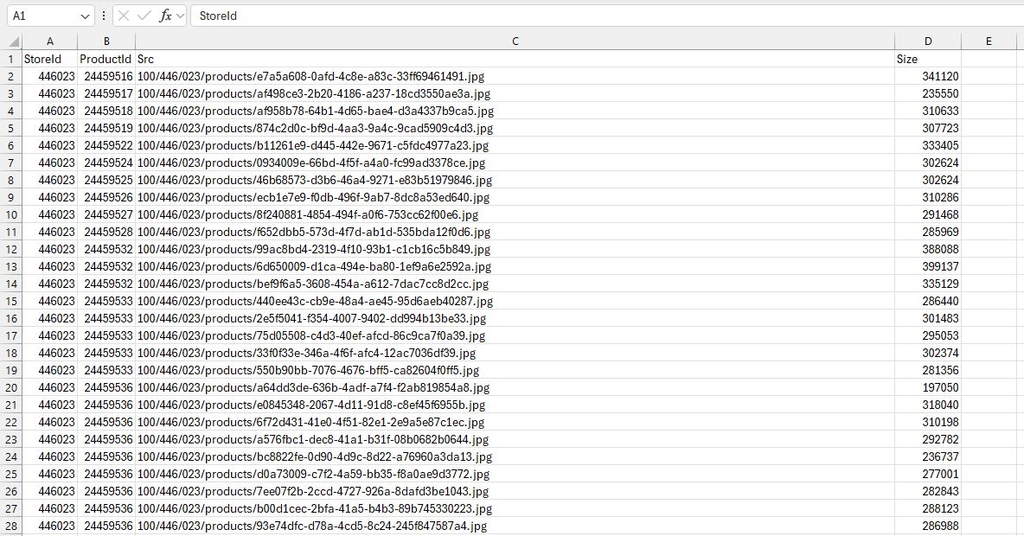
Task: Click the formula bar options dots handle
Action: click(103, 16)
